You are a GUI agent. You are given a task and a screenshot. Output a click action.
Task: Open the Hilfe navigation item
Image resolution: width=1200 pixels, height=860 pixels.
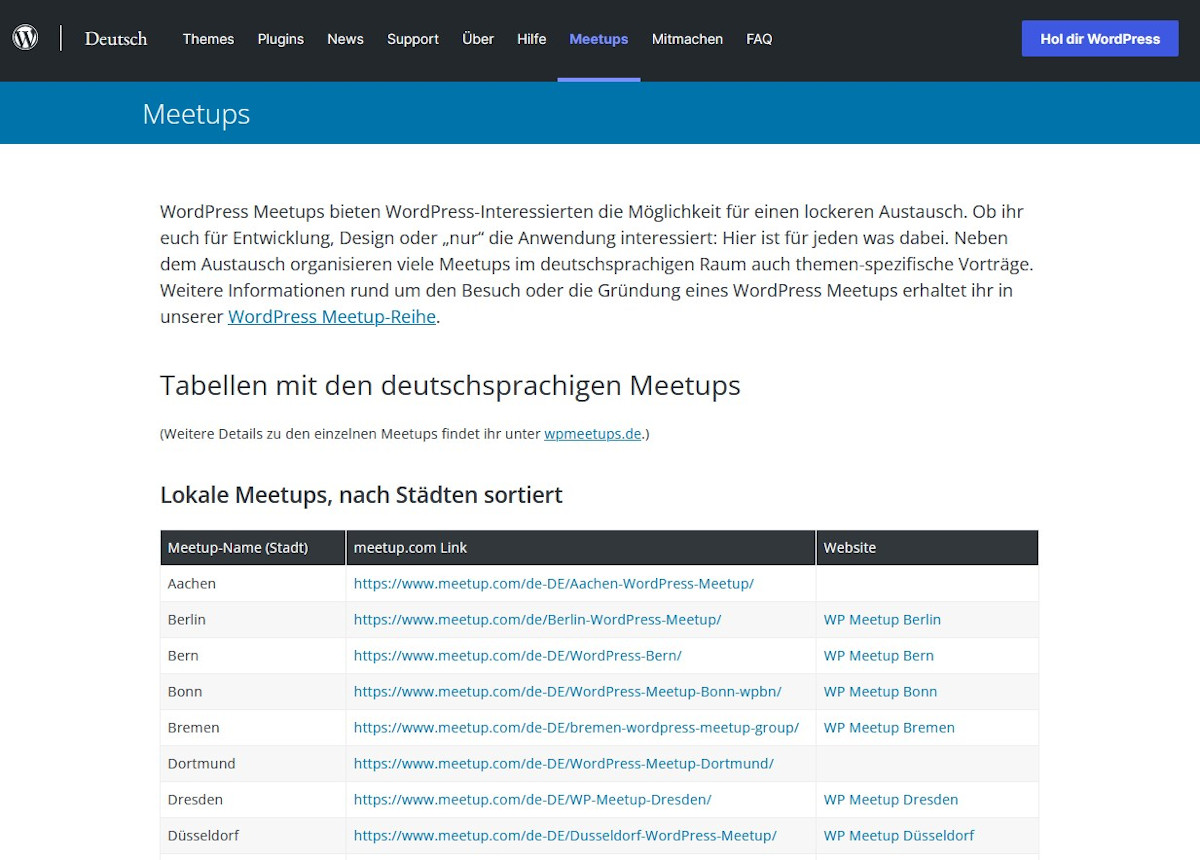pos(532,39)
